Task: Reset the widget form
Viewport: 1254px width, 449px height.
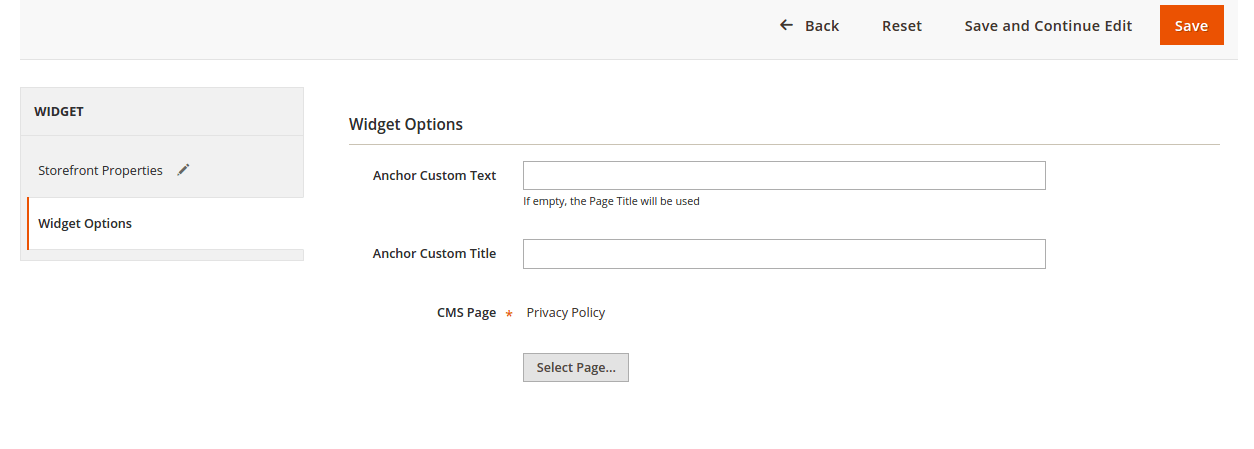Action: (901, 26)
